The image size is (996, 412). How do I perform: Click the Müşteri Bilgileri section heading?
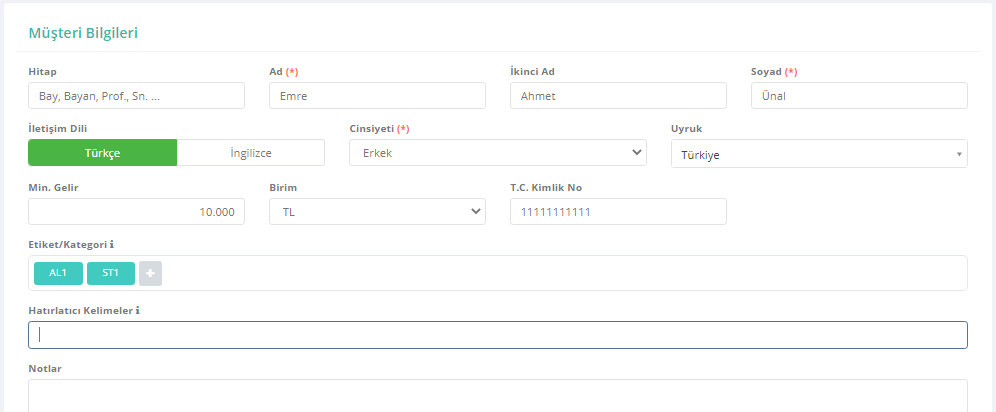(x=83, y=33)
